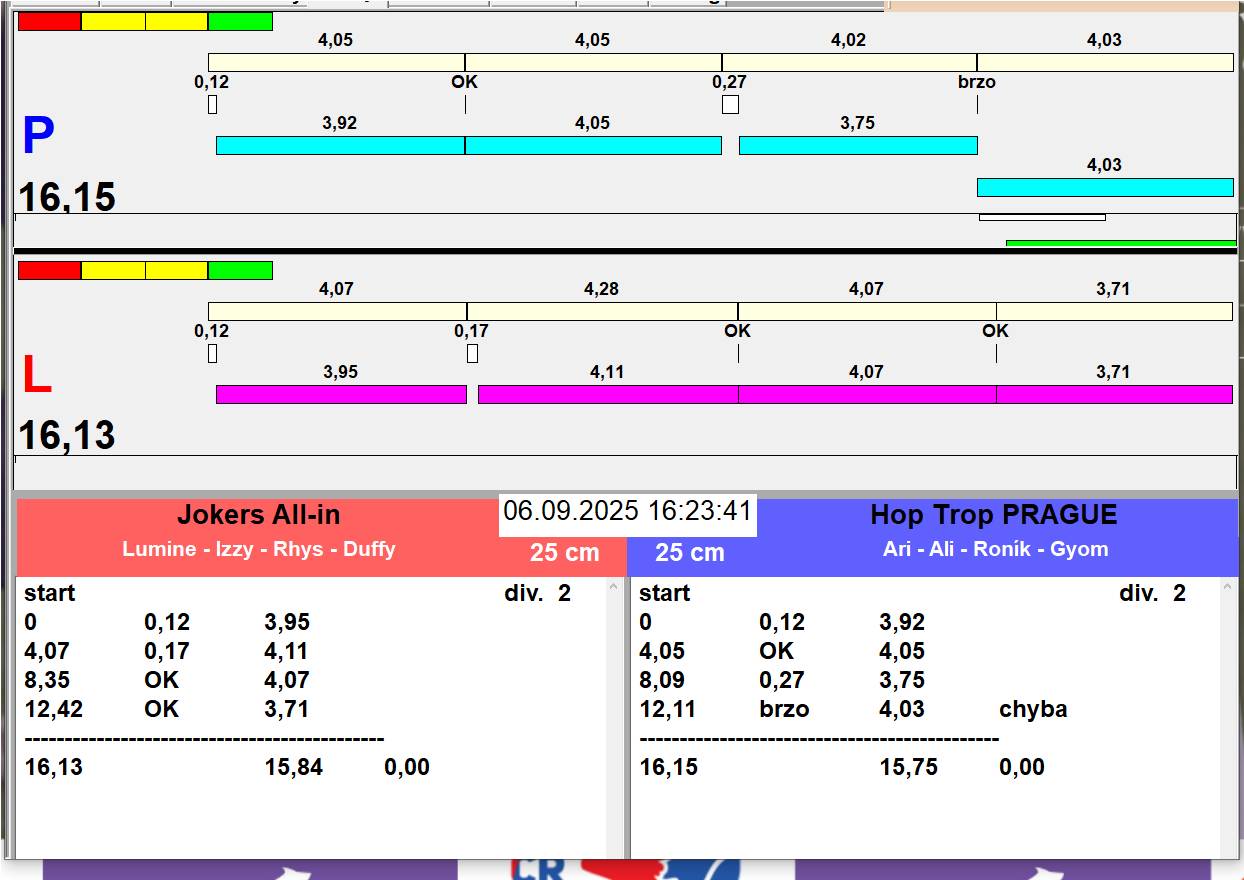
Task: Click the small box under 0,17 in L lane
Action: 472,353
